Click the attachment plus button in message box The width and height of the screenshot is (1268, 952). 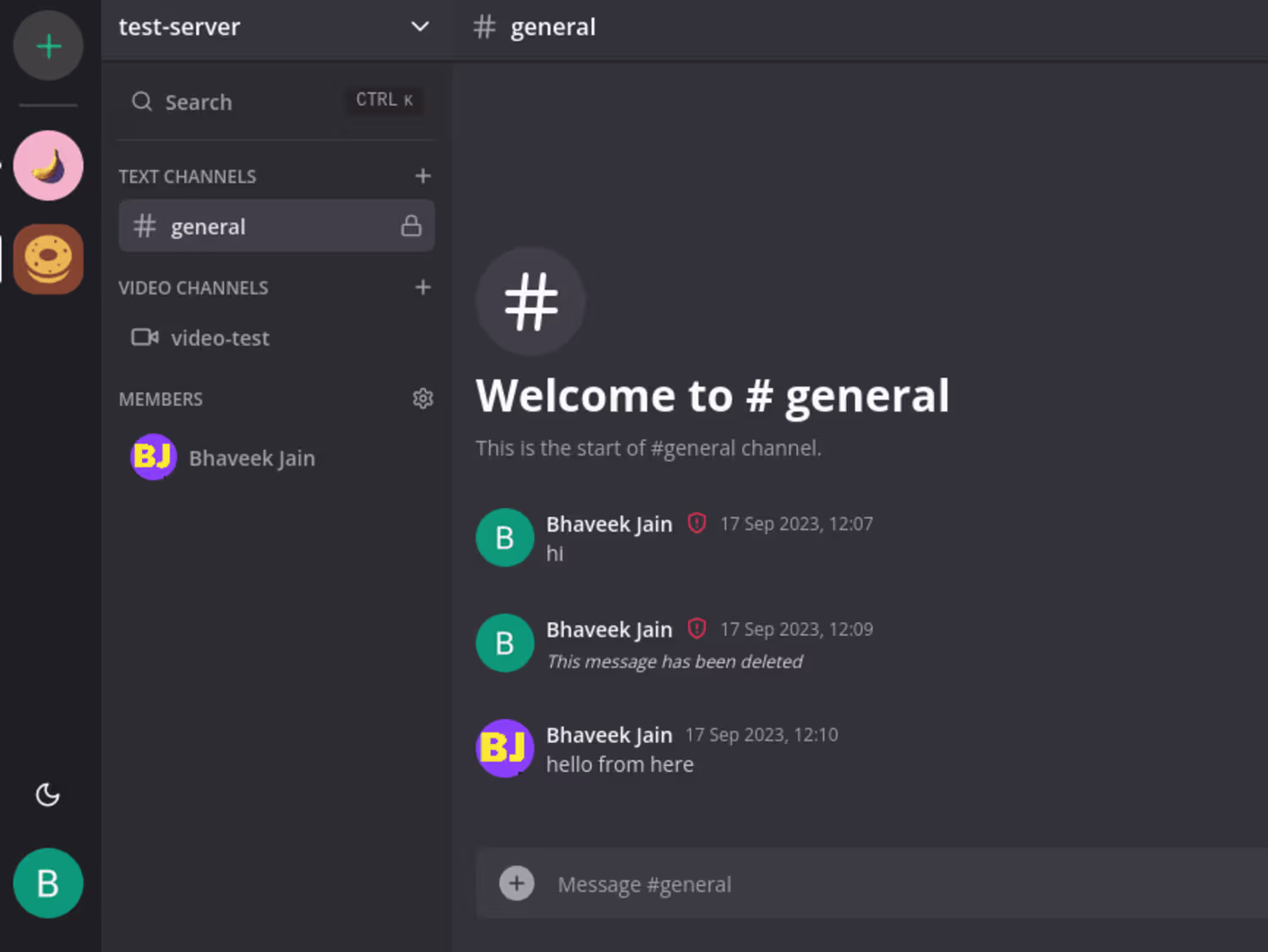click(x=516, y=884)
